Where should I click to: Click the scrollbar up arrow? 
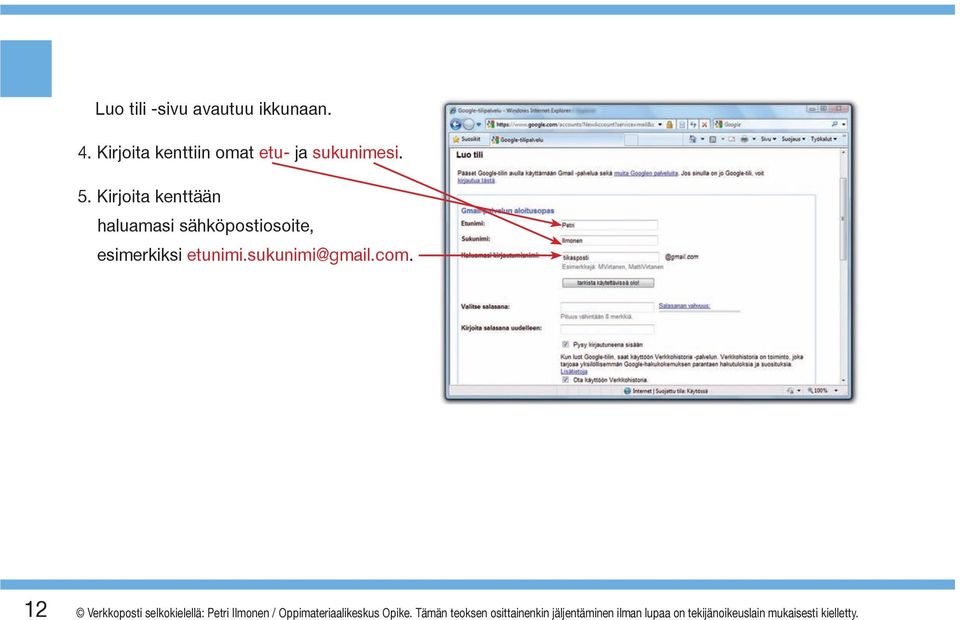[843, 152]
